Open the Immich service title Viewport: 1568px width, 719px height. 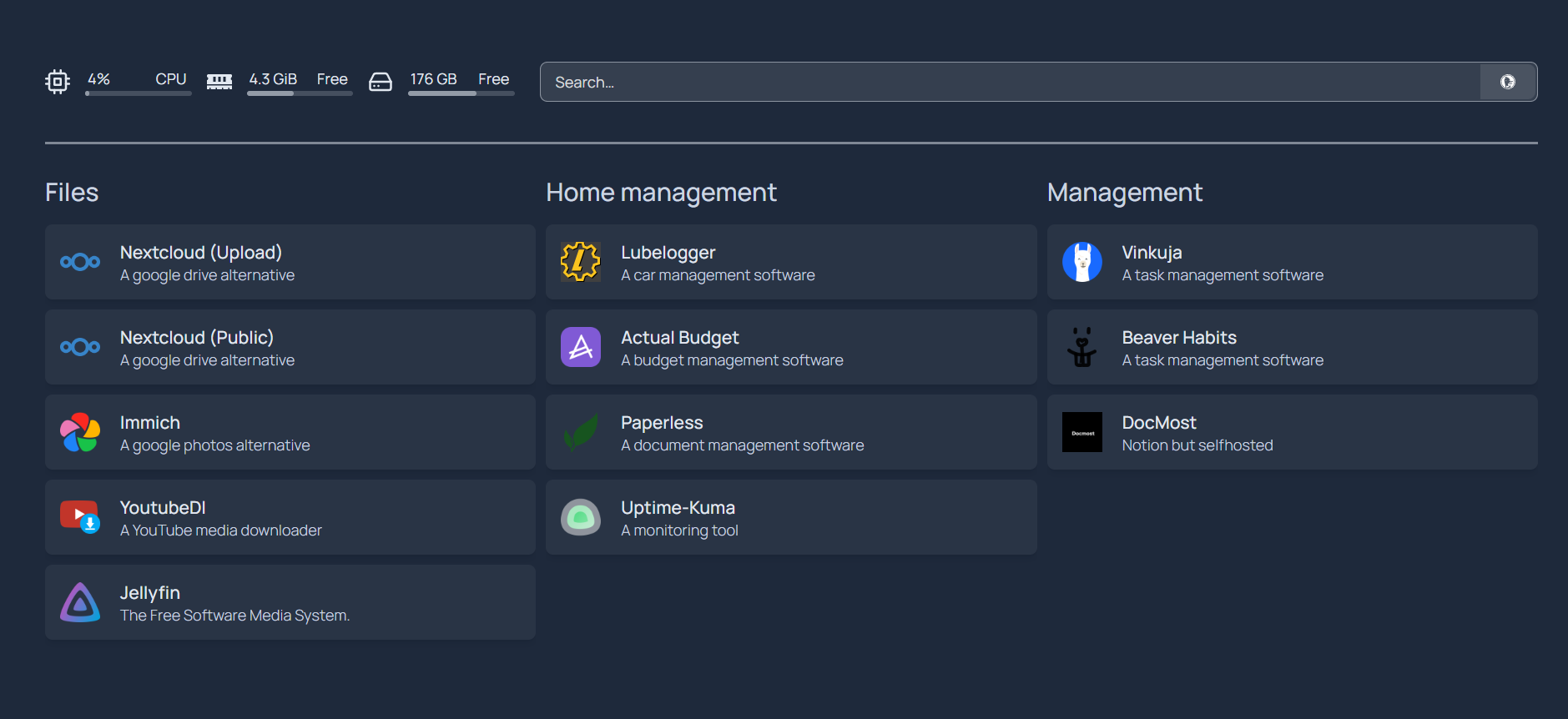(x=150, y=423)
